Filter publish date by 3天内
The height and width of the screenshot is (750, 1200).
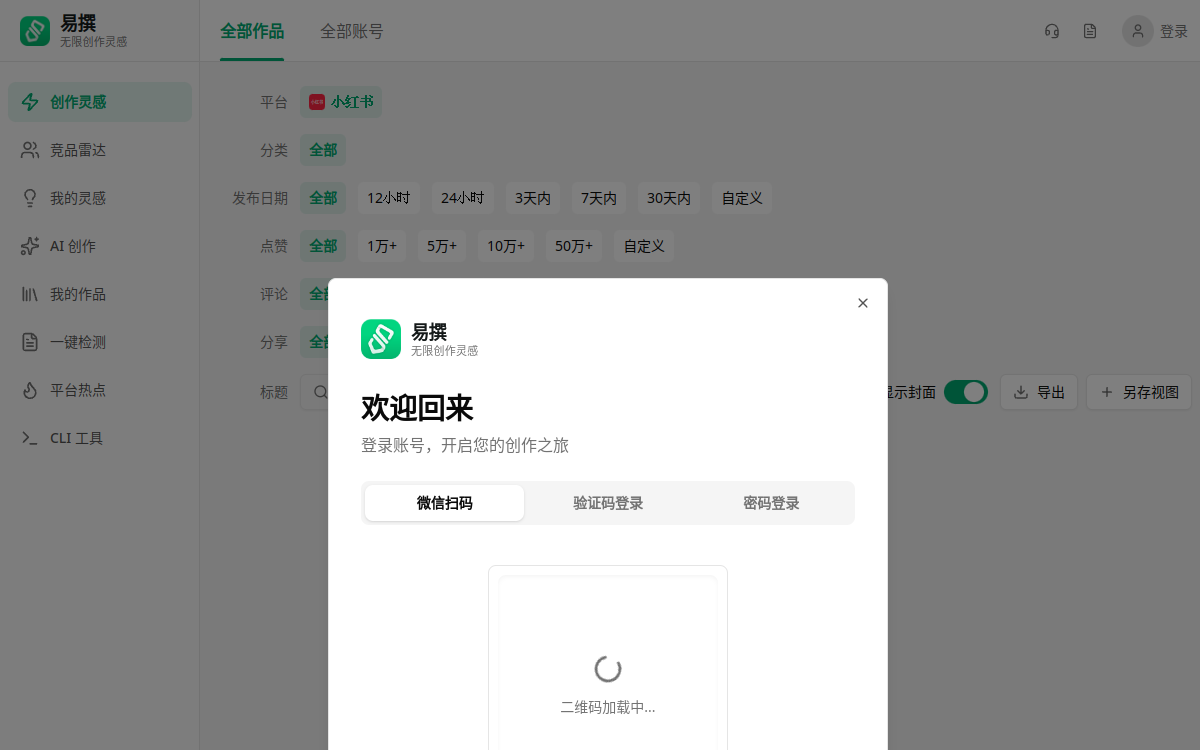pyautogui.click(x=533, y=198)
